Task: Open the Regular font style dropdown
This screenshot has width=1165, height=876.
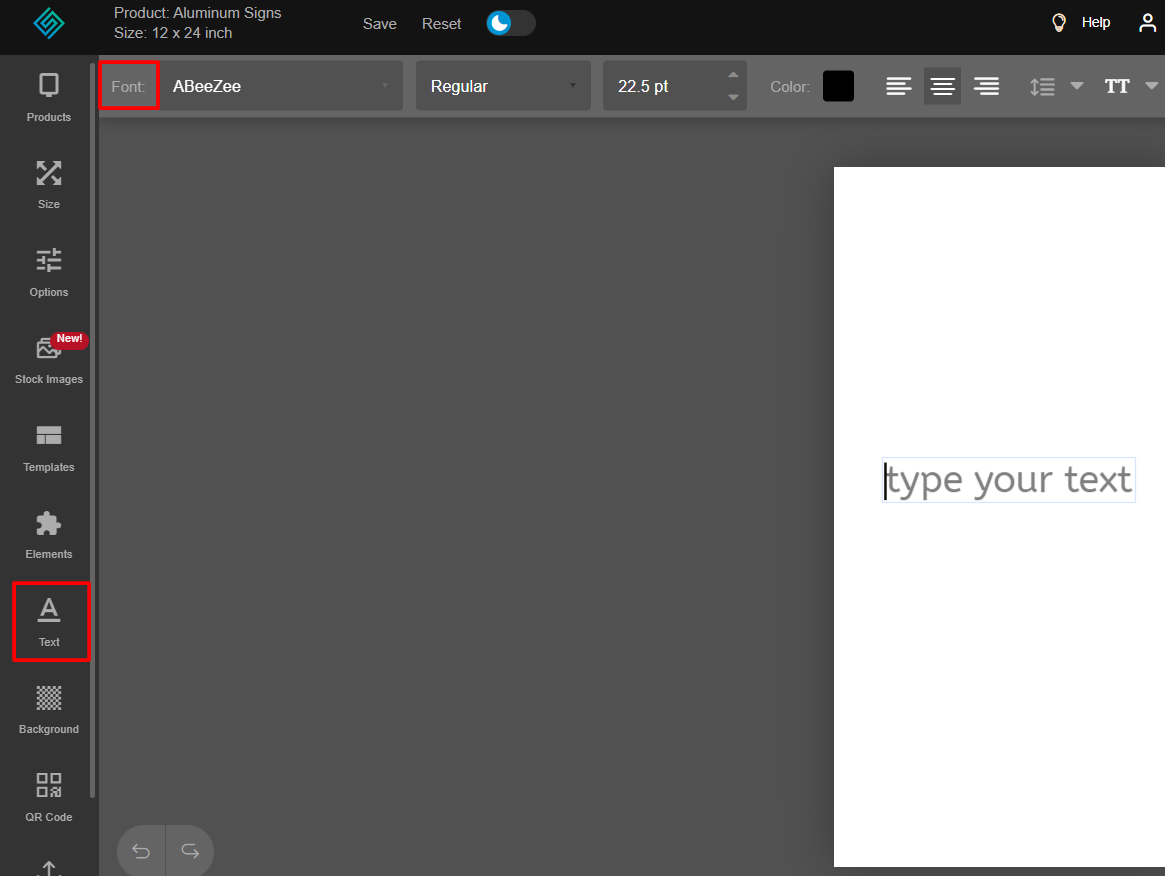Action: click(x=503, y=86)
